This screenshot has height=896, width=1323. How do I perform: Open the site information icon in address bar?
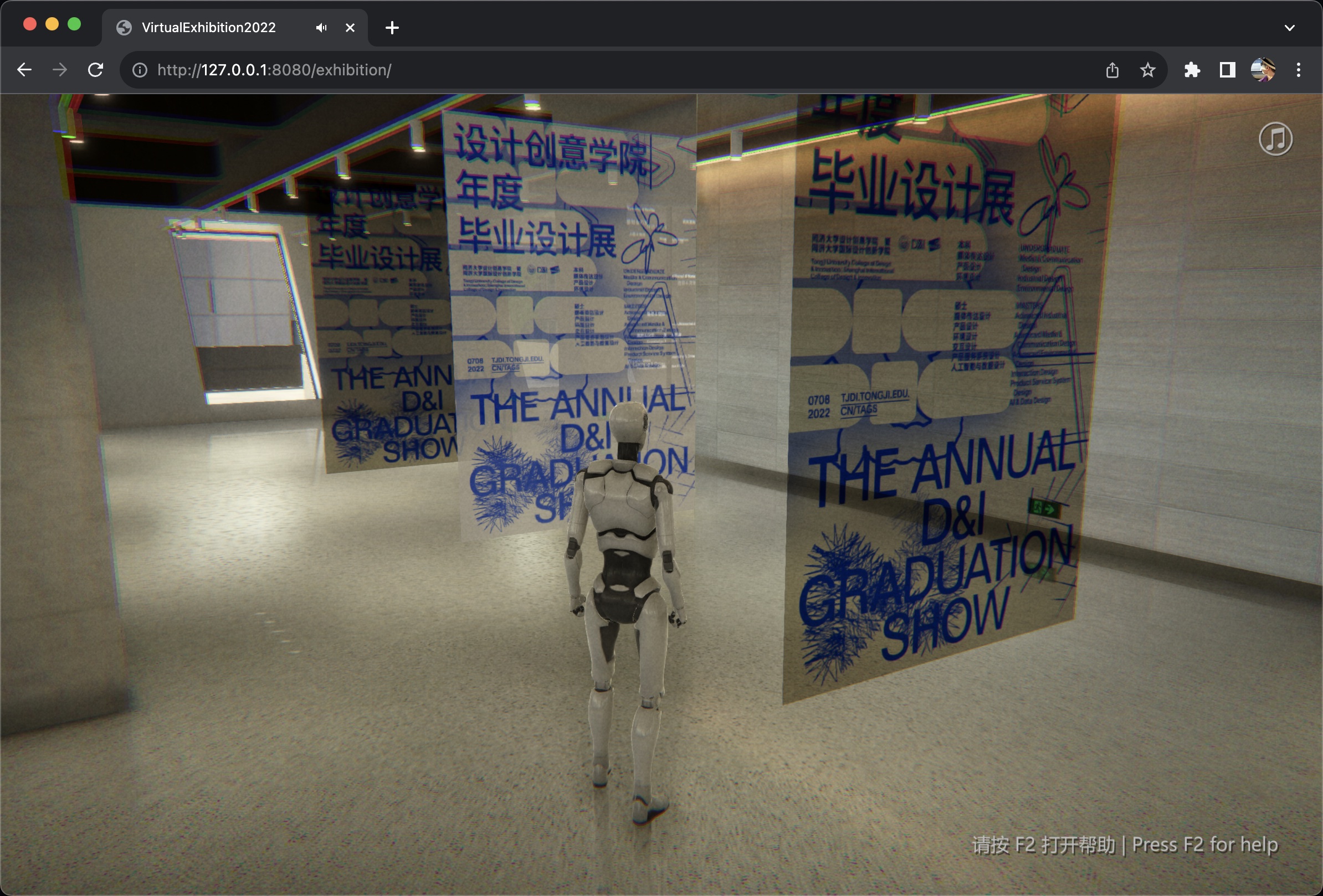pos(140,70)
